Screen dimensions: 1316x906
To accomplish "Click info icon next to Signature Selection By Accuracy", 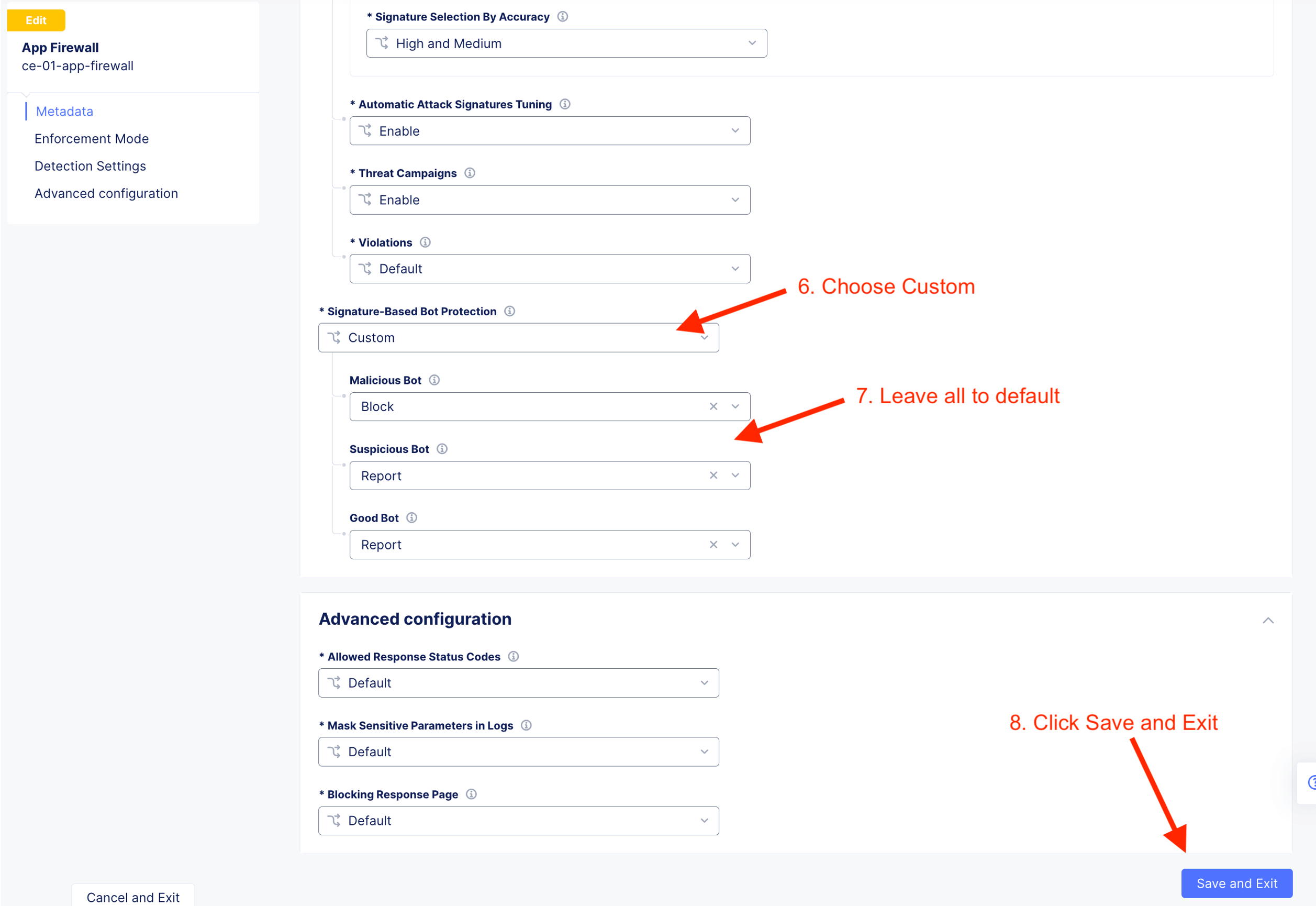I will (x=562, y=16).
